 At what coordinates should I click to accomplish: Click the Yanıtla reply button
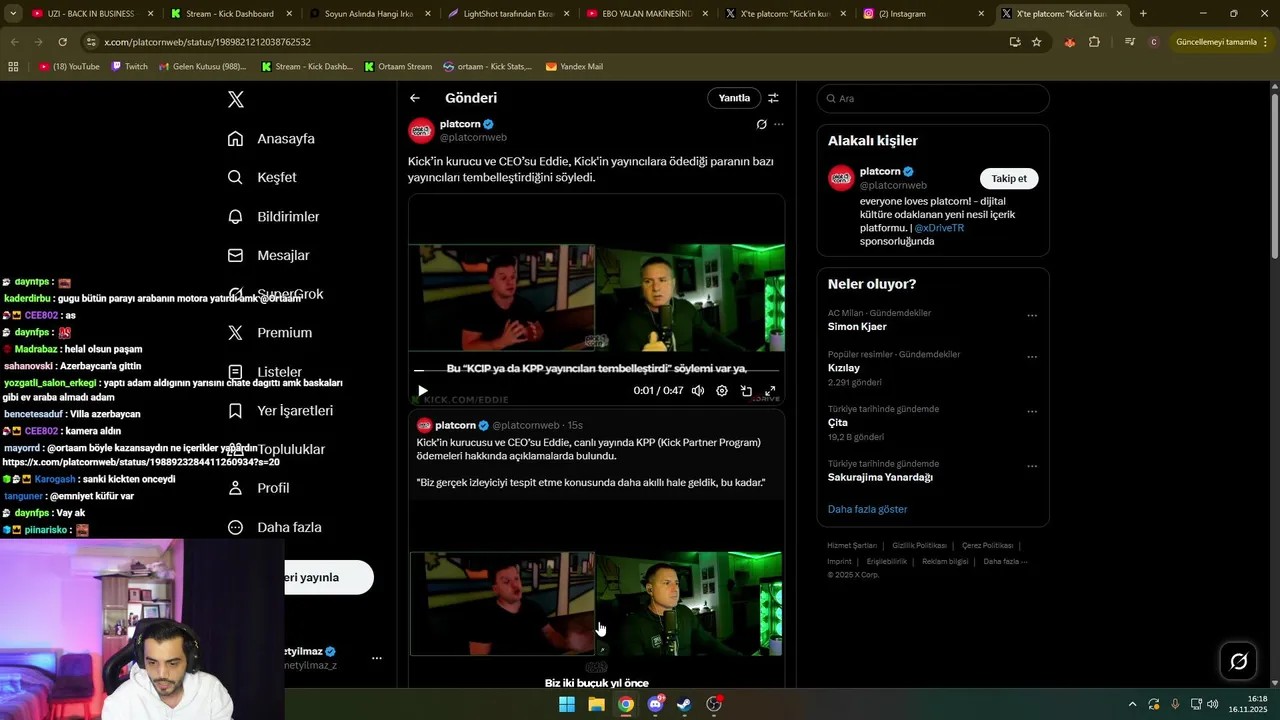pos(734,98)
